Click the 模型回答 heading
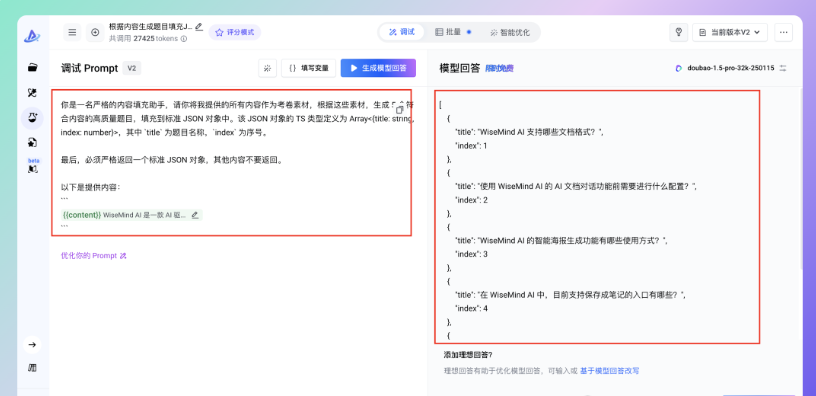 pyautogui.click(x=460, y=68)
